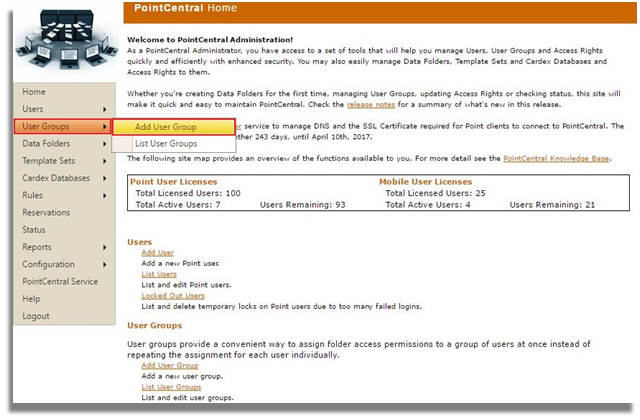
Task: Expand the Template Sets submenu arrow
Action: (104, 161)
